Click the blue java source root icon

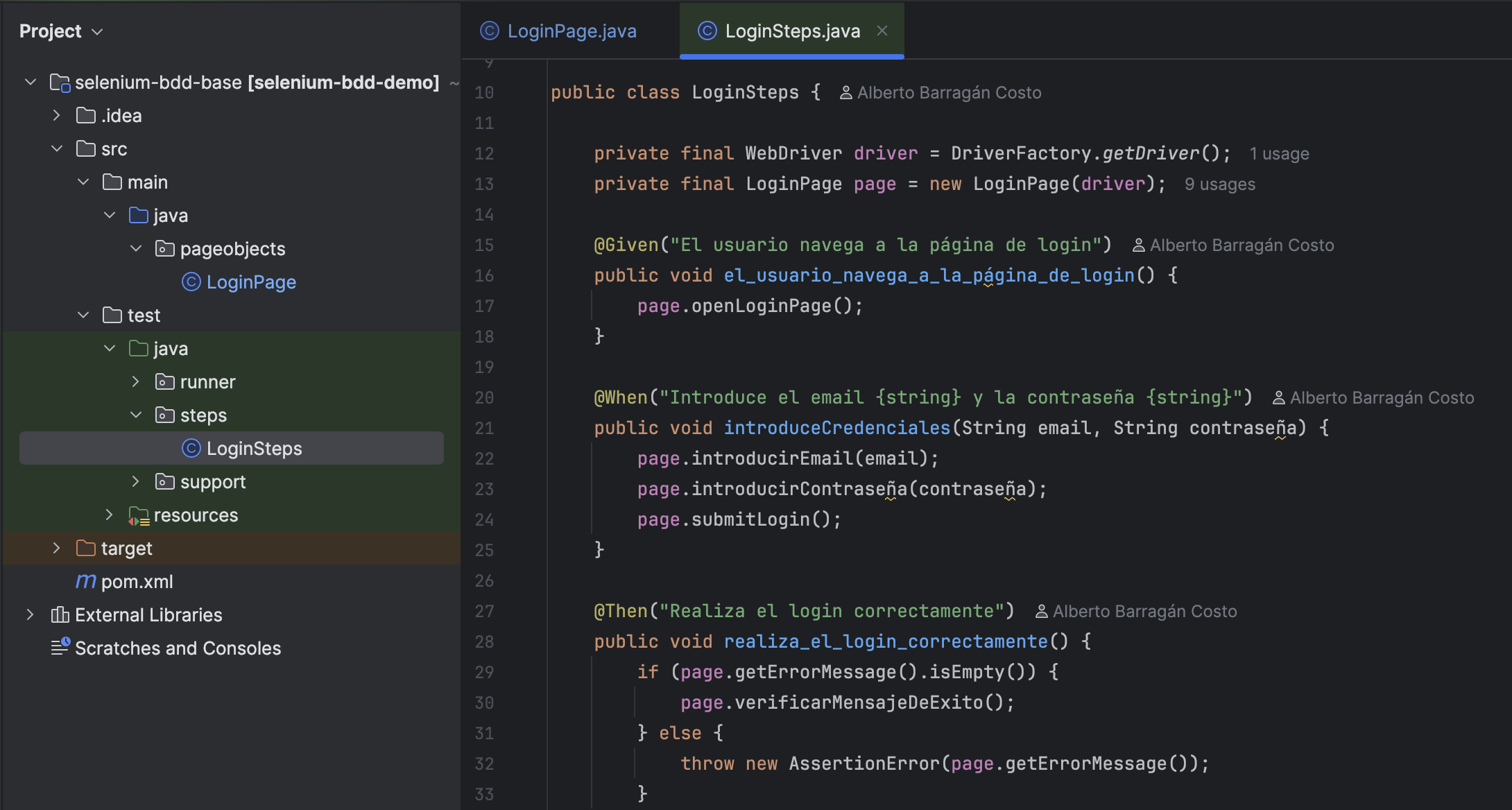(139, 215)
